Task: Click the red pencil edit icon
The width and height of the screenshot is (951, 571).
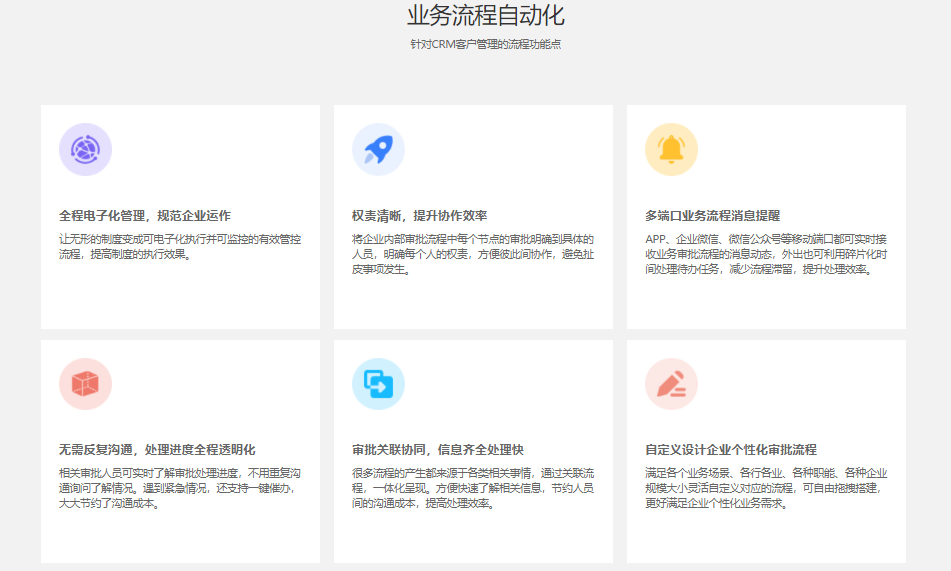Action: click(671, 384)
